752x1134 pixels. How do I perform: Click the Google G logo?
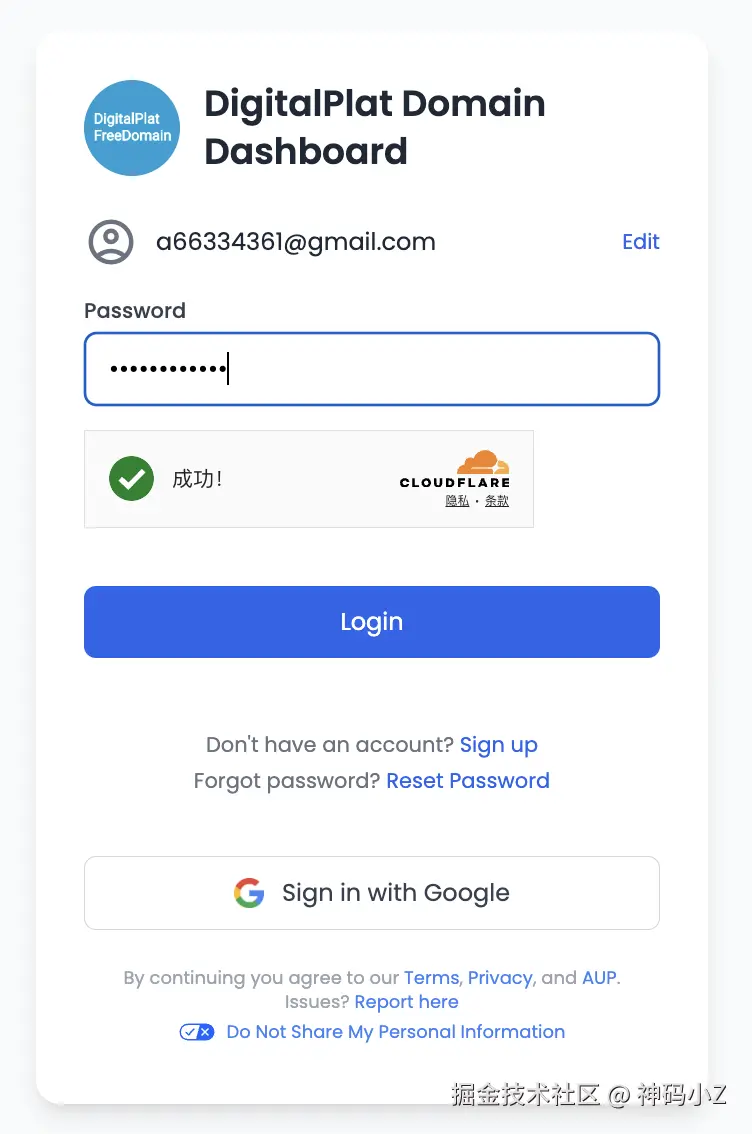click(249, 893)
